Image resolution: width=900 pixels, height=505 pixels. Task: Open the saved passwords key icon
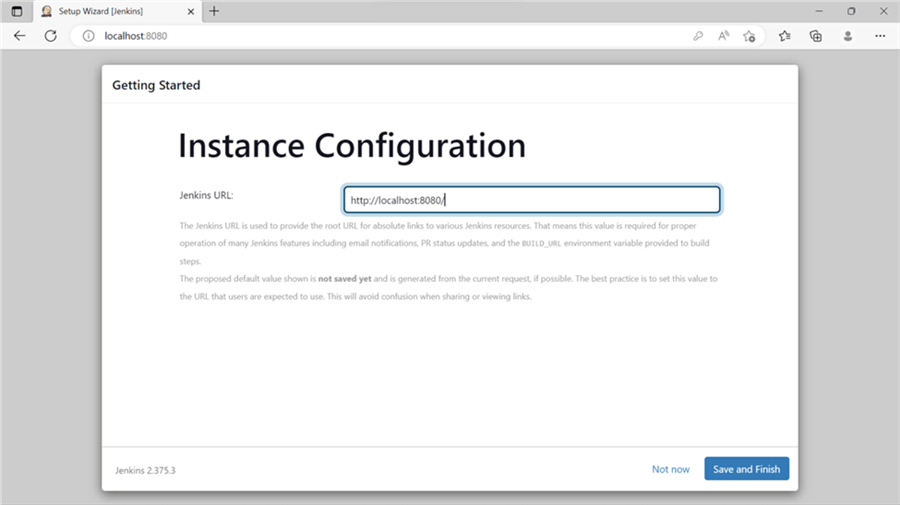(x=698, y=36)
